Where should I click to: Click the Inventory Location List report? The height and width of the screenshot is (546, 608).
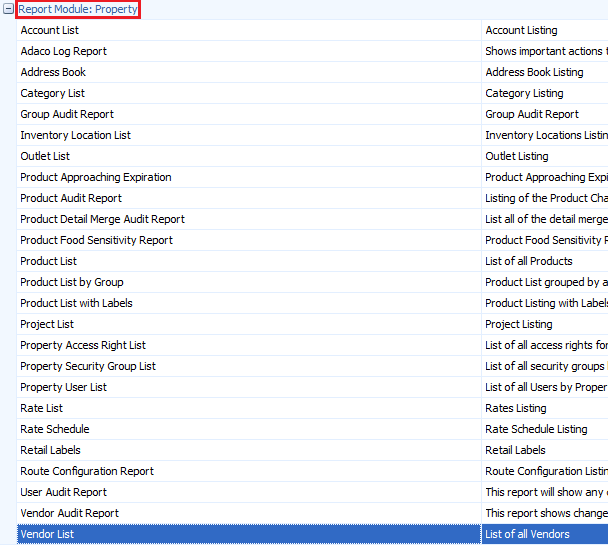(75, 135)
